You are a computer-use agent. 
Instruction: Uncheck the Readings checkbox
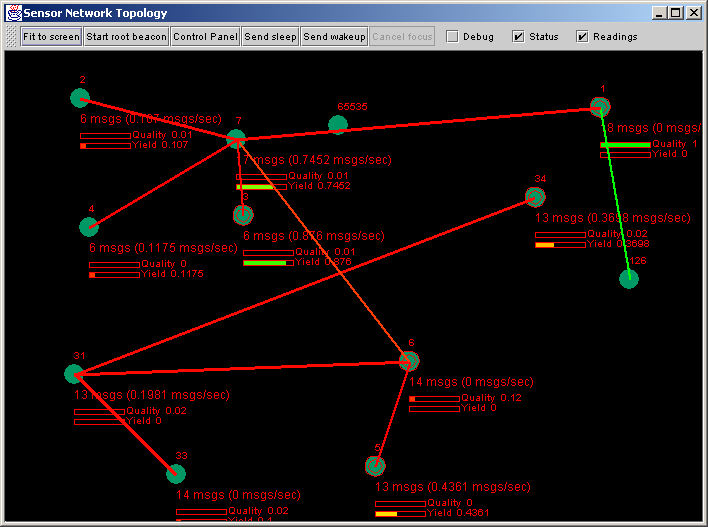[x=582, y=37]
